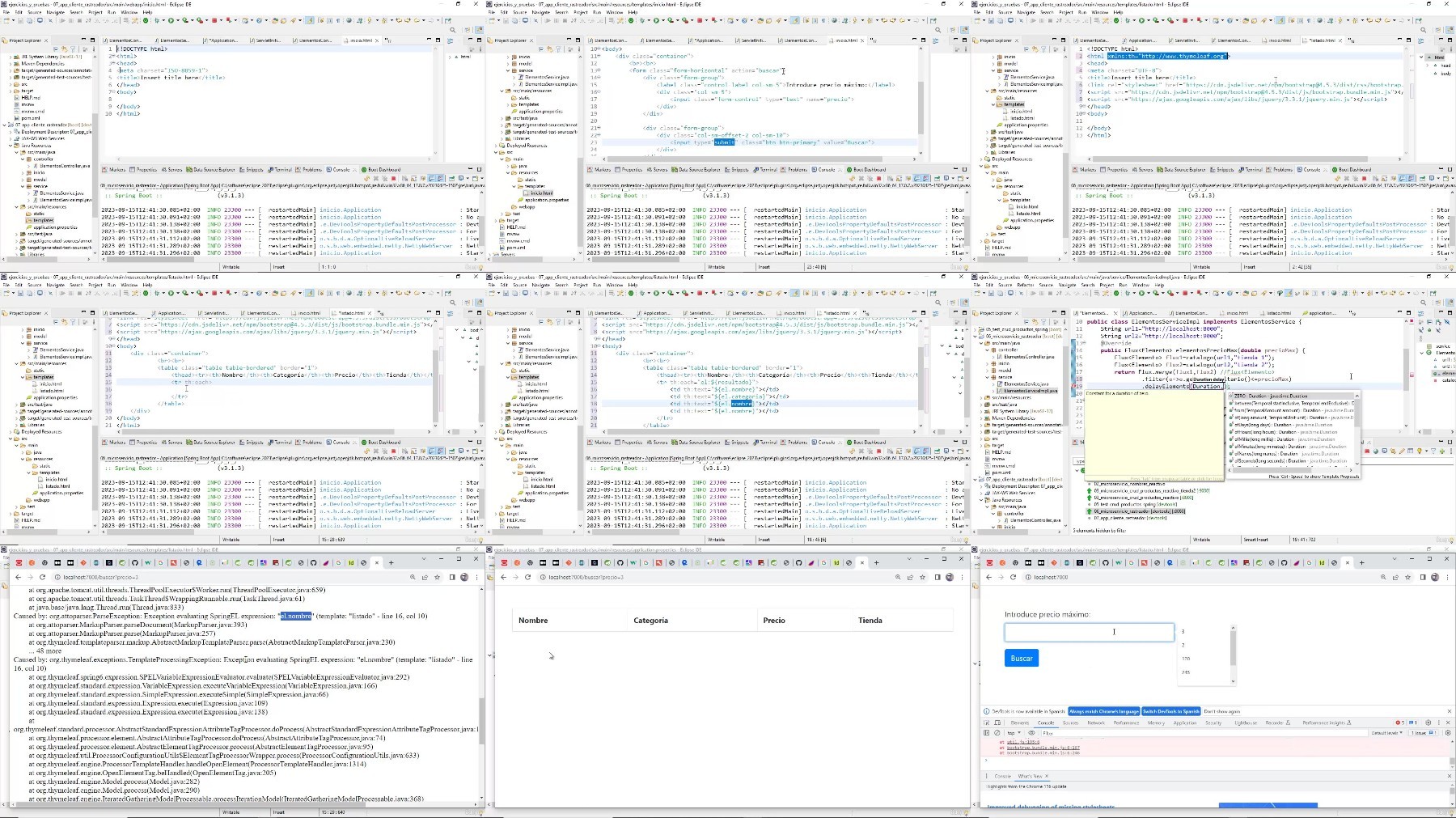This screenshot has height=818, width=1456.
Task: Save icon in the webapp/inicio.html Eclipse toolbar
Action: (x=19, y=20)
